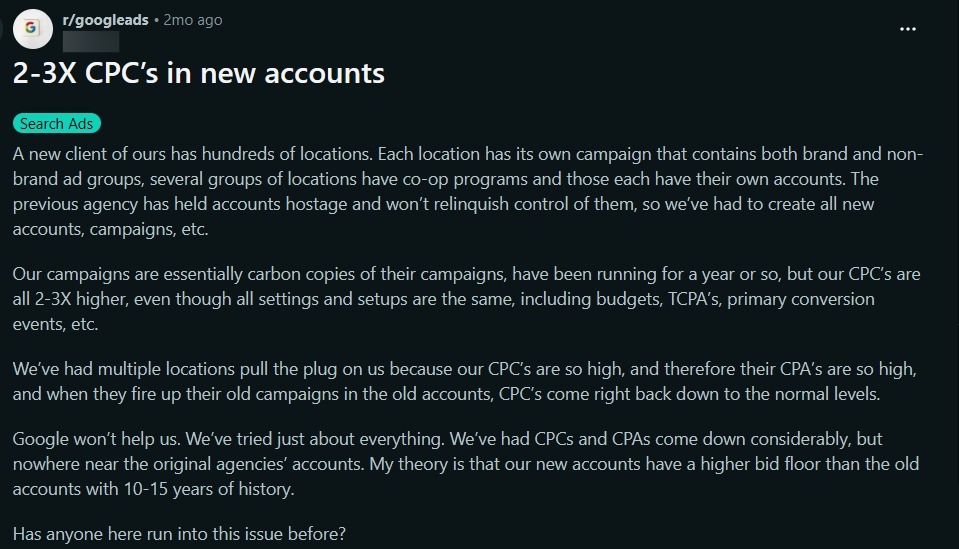This screenshot has height=549, width=959.
Task: Visit the r/googleads subreddit link
Action: pyautogui.click(x=105, y=20)
